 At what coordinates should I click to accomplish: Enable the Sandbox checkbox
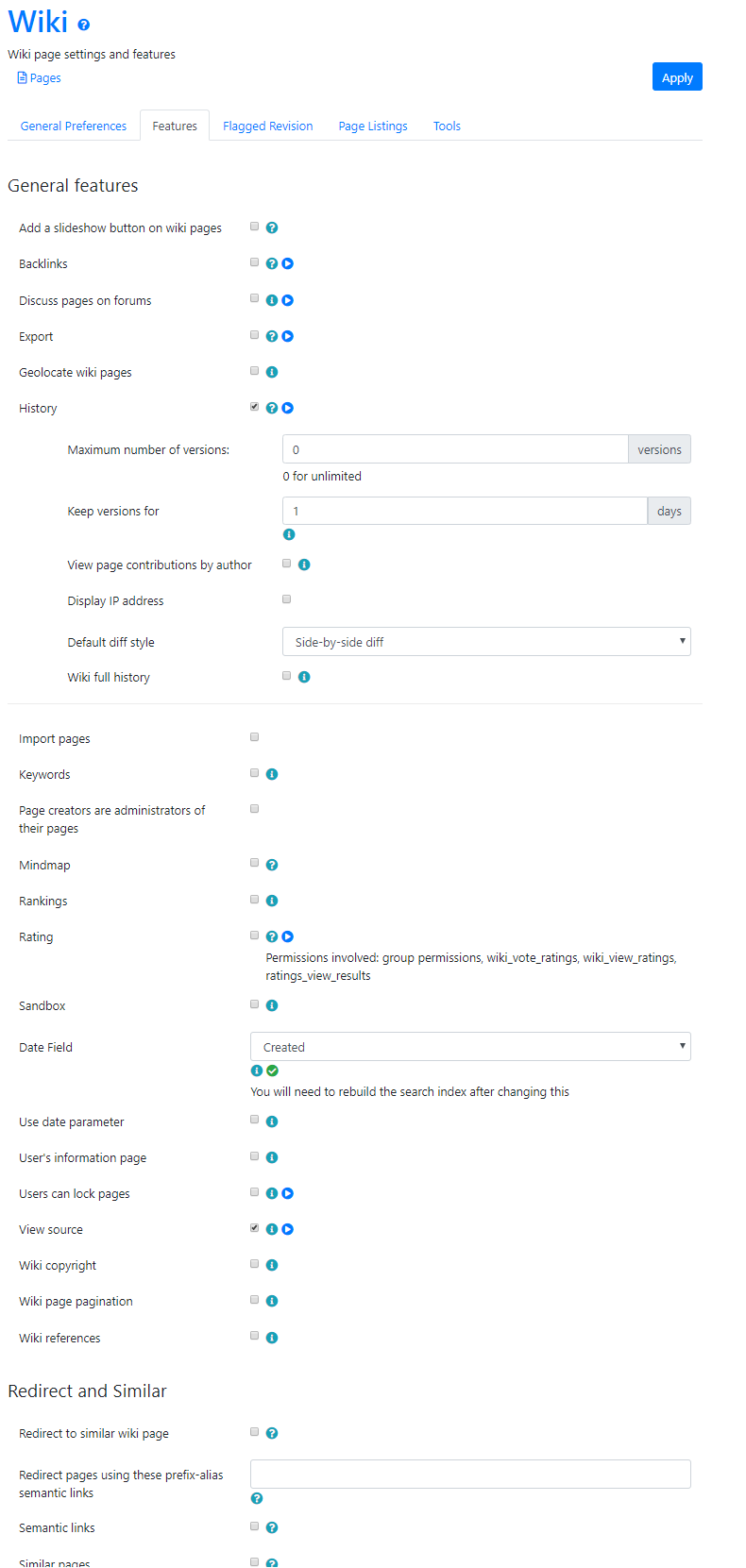click(254, 1004)
